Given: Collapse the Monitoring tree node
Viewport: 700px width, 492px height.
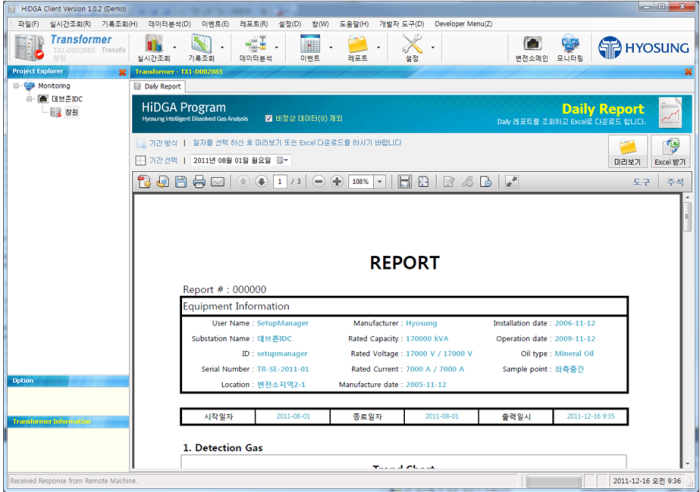Looking at the screenshot, I should click(17, 86).
